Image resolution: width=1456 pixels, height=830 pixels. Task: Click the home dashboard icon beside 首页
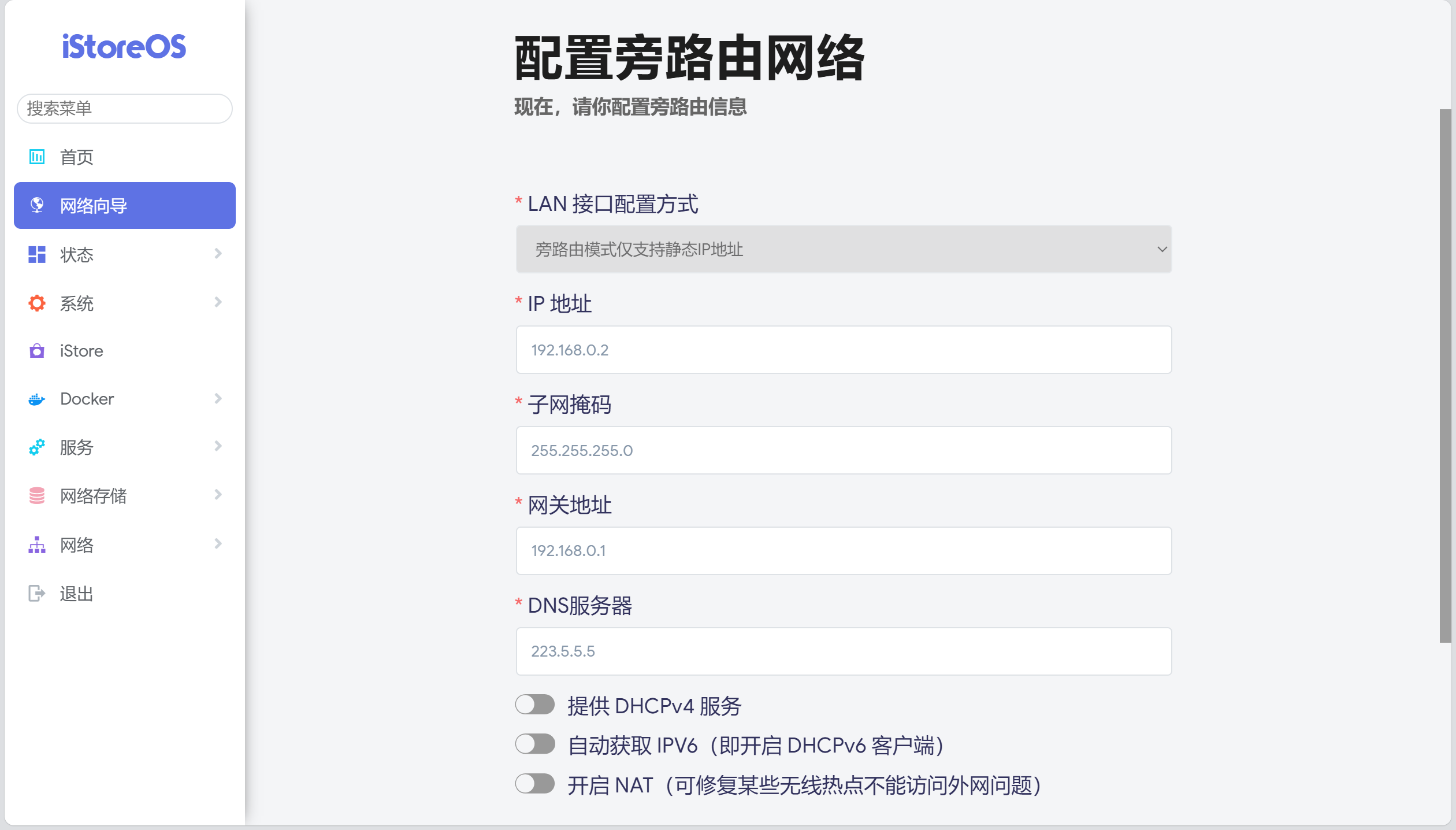tap(37, 157)
